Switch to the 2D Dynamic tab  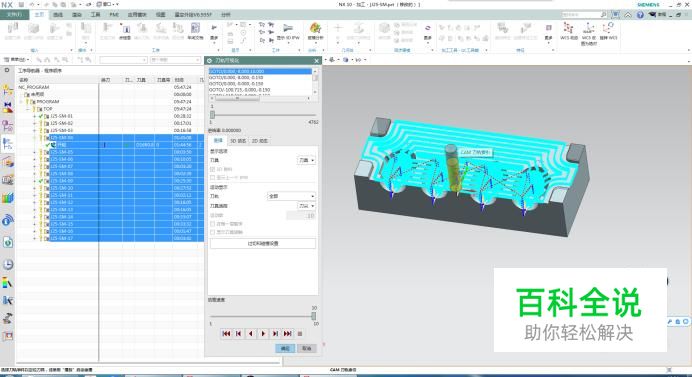click(x=260, y=141)
